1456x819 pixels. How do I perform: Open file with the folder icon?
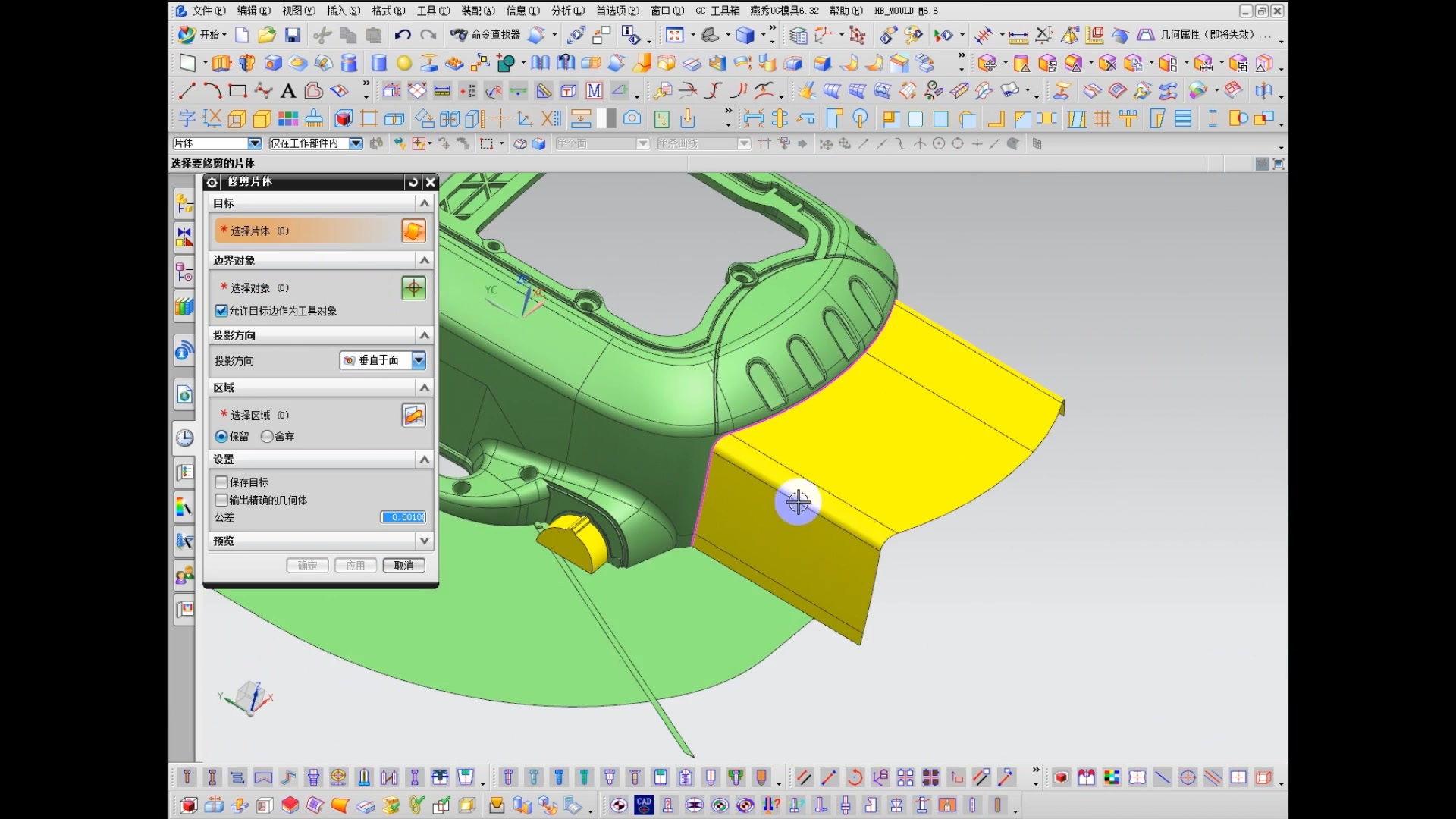click(x=266, y=35)
